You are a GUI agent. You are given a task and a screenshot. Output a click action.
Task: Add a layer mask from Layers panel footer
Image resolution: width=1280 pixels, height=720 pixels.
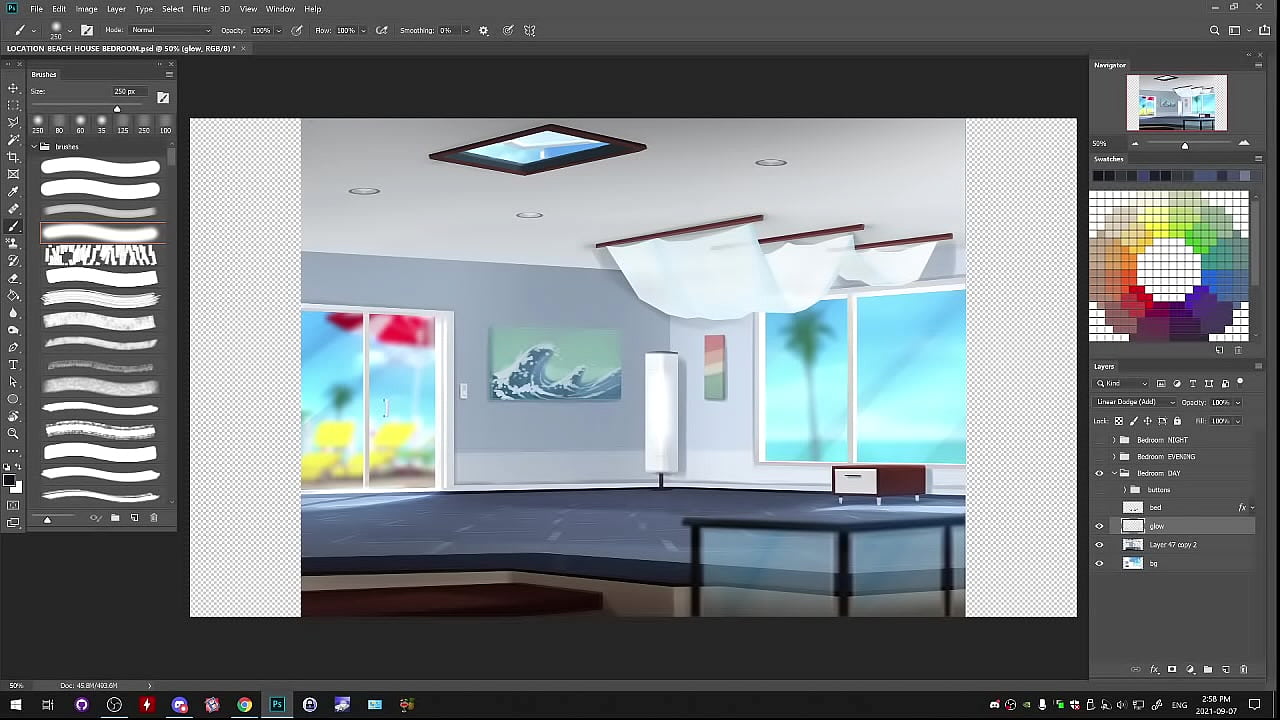pyautogui.click(x=1172, y=669)
